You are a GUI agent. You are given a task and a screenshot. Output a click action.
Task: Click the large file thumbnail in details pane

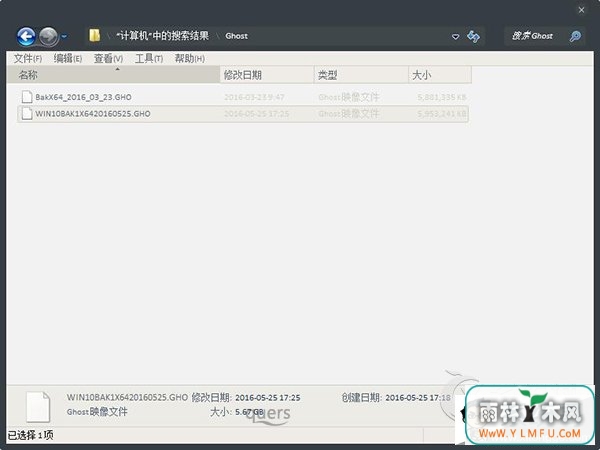38,406
